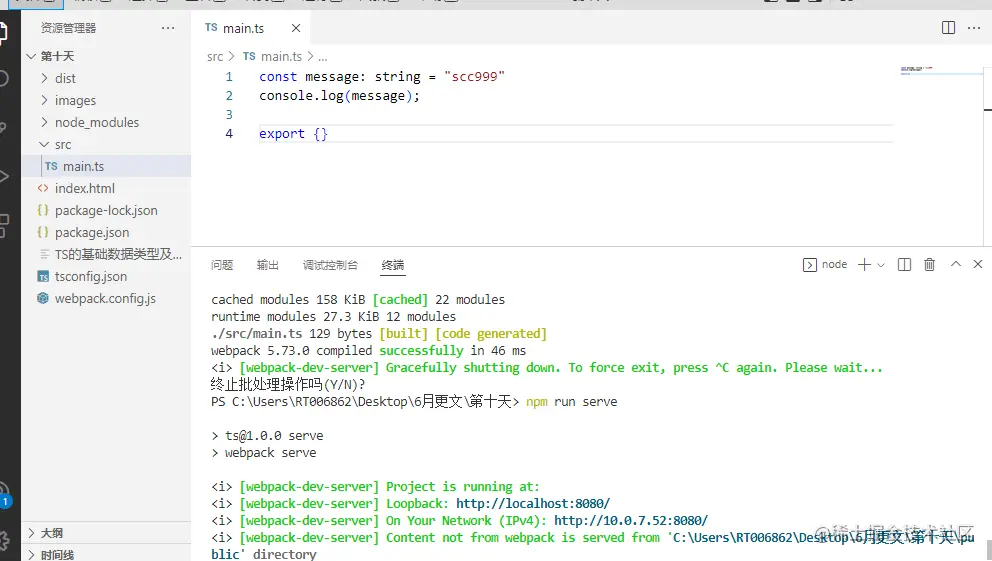
Task: Expand the 时间线 timeline section
Action: 106,554
